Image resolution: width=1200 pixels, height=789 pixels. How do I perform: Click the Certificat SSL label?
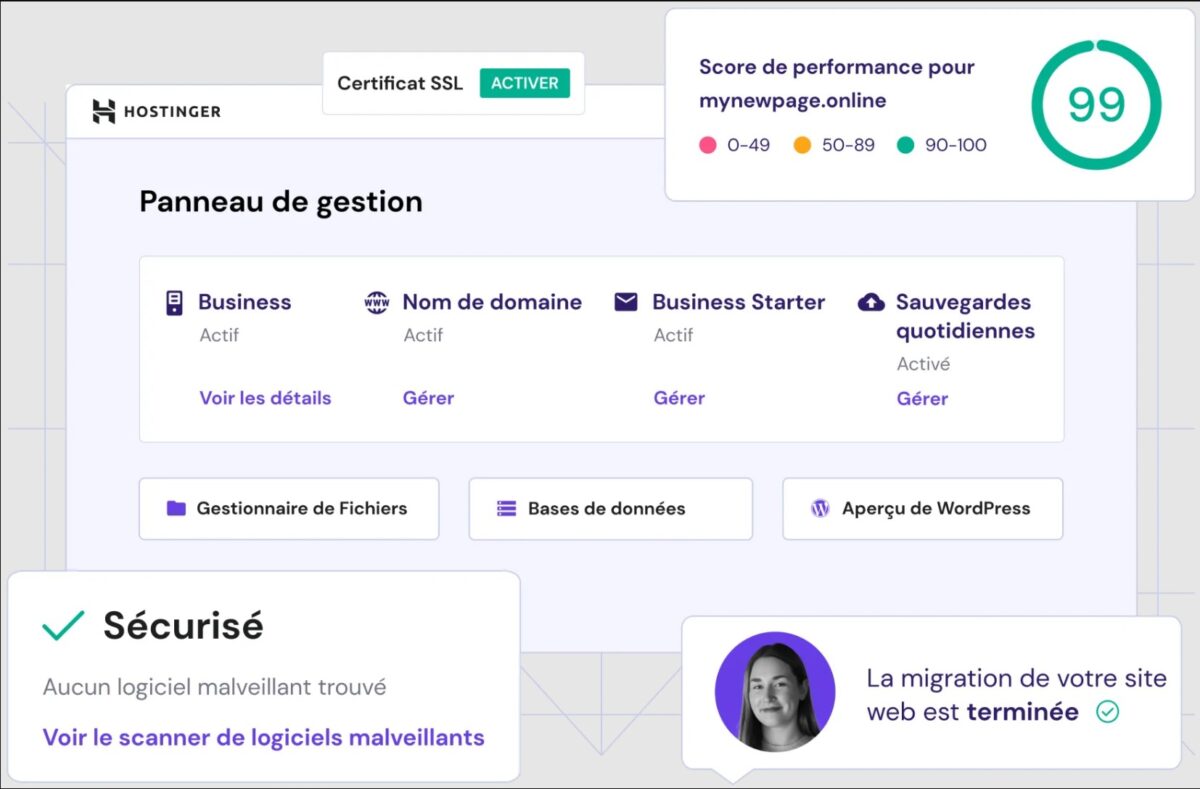[400, 84]
